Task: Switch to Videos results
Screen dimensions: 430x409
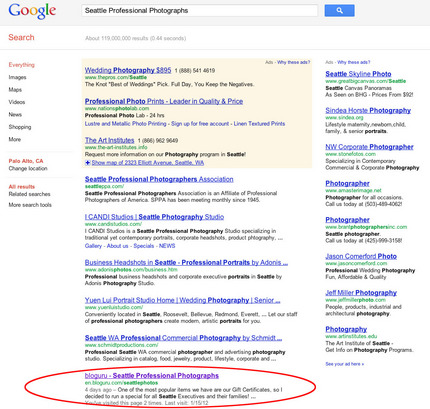Action: 17,102
